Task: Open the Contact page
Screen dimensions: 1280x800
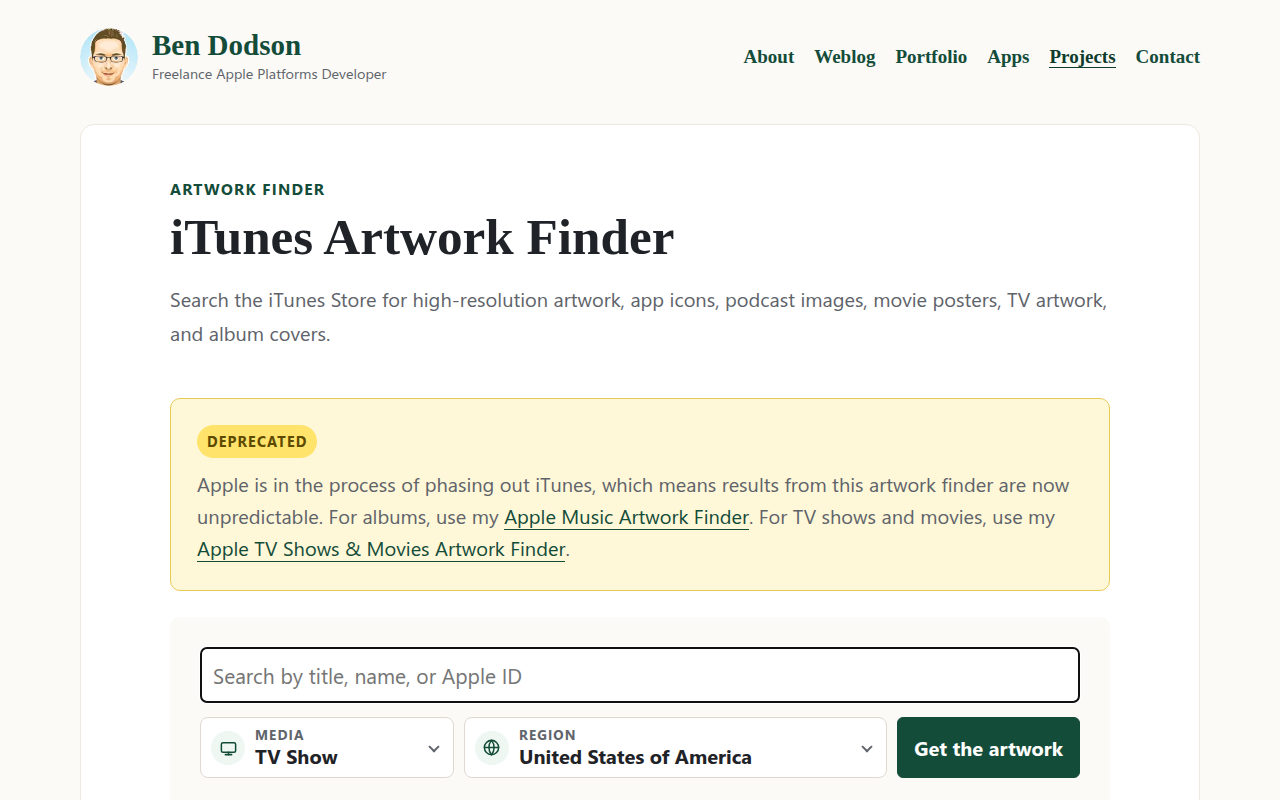Action: (x=1167, y=57)
